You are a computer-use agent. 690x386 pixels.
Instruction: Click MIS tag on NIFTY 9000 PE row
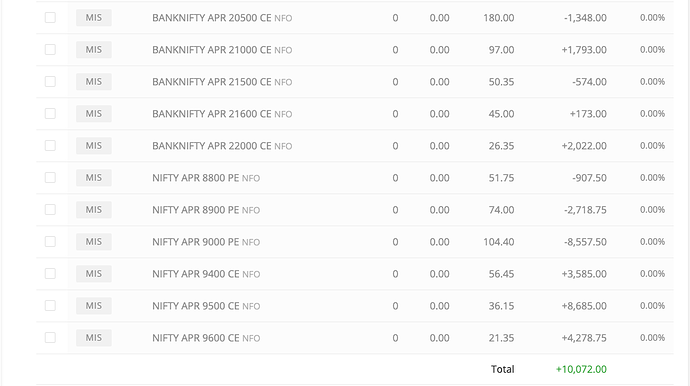[94, 242]
